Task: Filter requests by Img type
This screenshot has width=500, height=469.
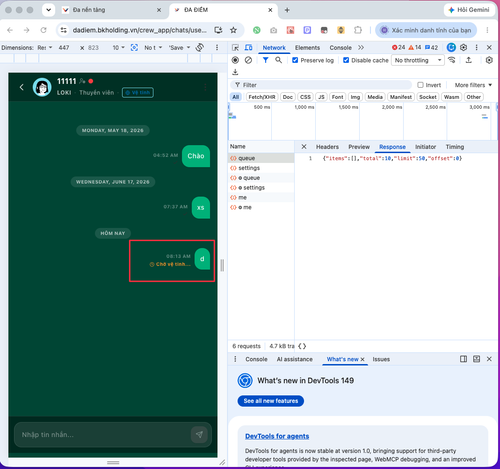Action: (355, 97)
